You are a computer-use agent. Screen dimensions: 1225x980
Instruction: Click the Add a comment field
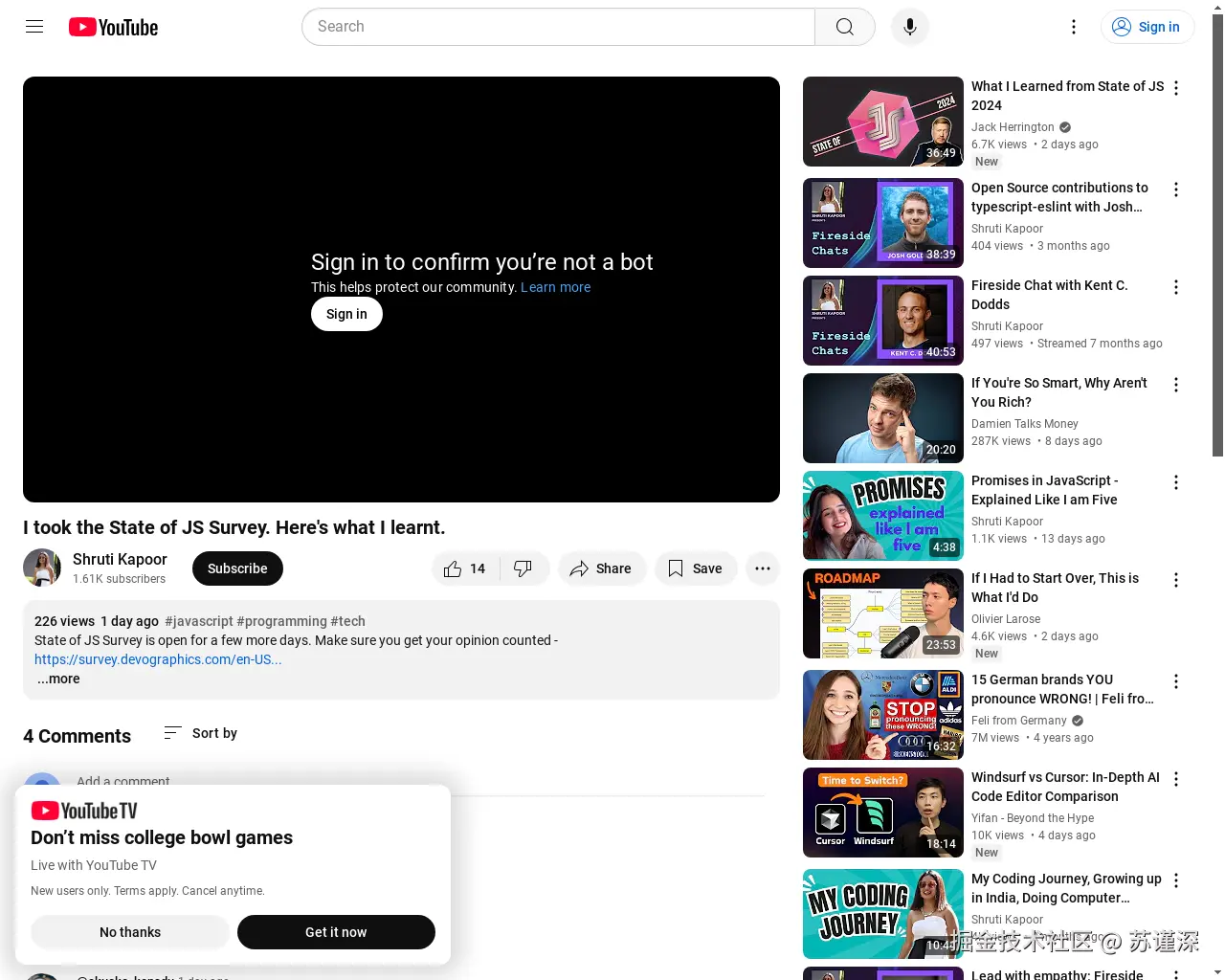420,782
